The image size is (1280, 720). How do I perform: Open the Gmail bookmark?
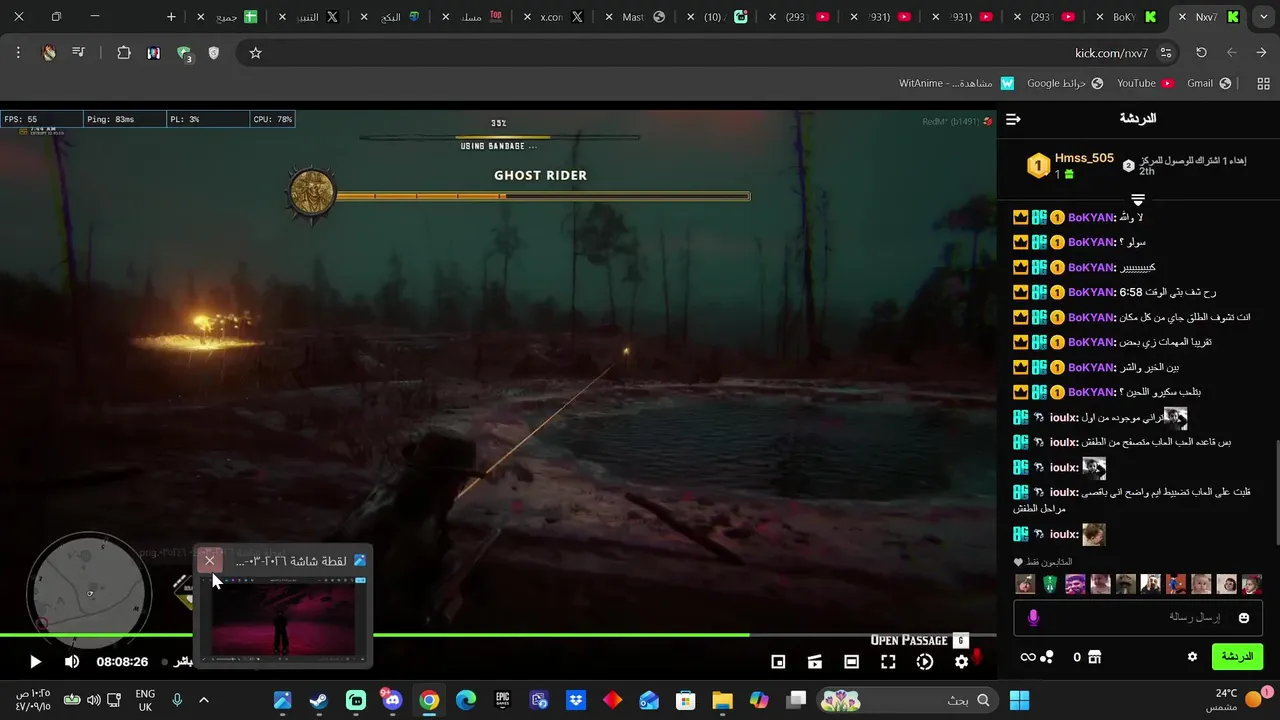1209,83
